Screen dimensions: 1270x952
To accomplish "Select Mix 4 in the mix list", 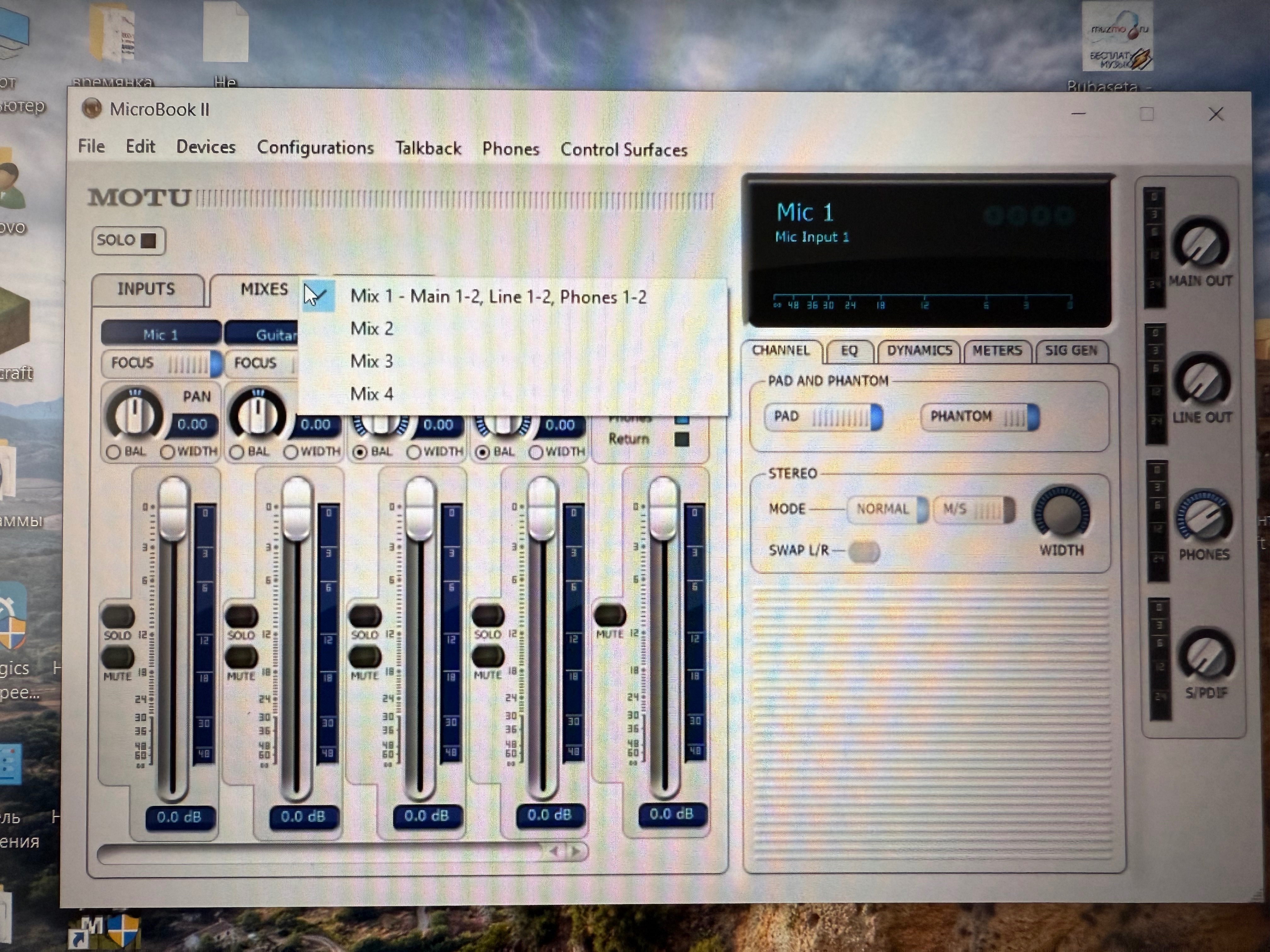I will tap(371, 394).
